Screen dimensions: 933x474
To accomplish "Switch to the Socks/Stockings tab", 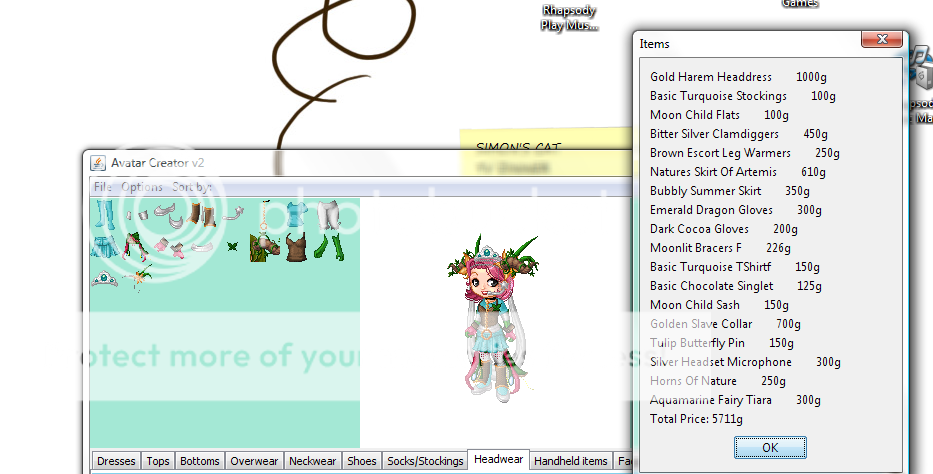I will [425, 461].
